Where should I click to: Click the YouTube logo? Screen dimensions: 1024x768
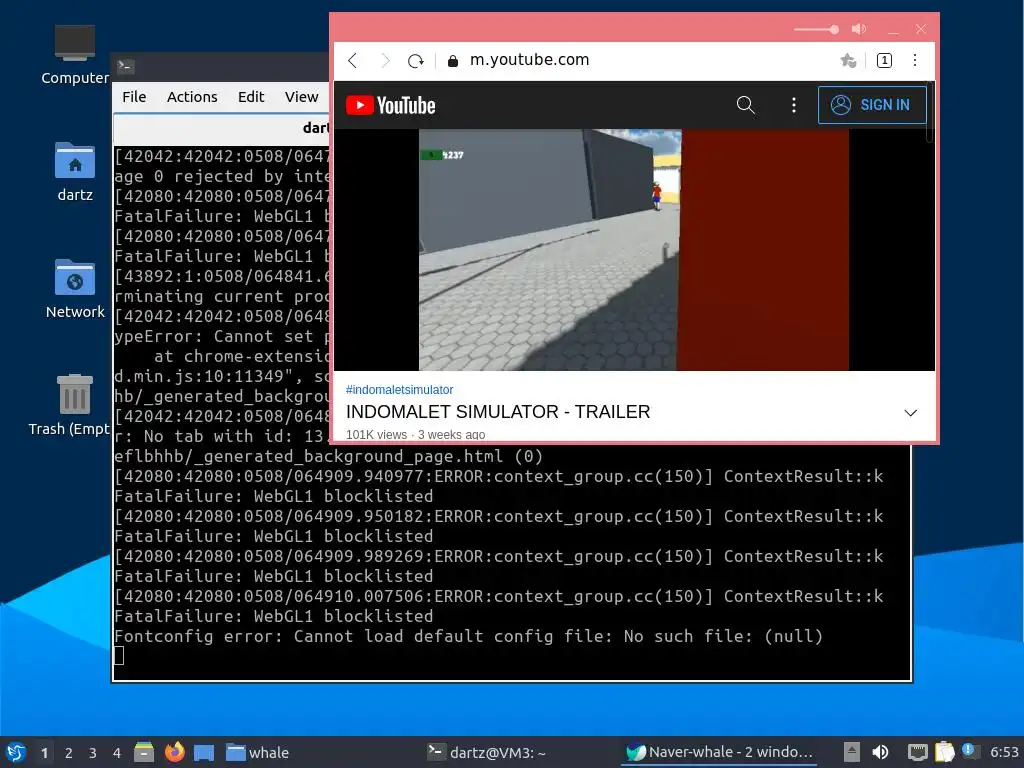point(391,105)
